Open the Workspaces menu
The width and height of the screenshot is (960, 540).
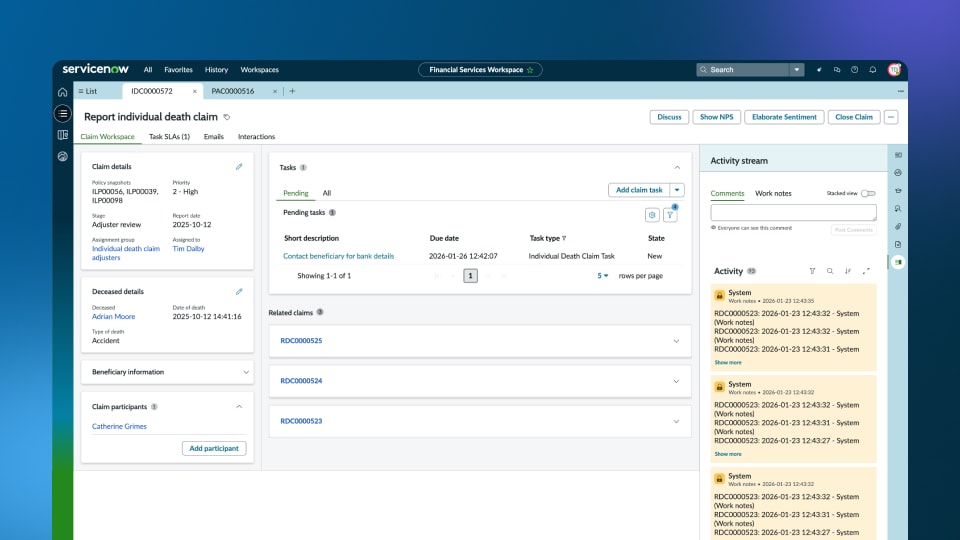coord(260,70)
